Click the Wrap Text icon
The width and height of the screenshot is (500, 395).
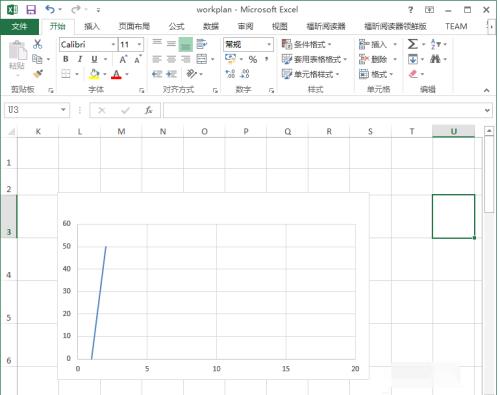pyautogui.click(x=202, y=44)
